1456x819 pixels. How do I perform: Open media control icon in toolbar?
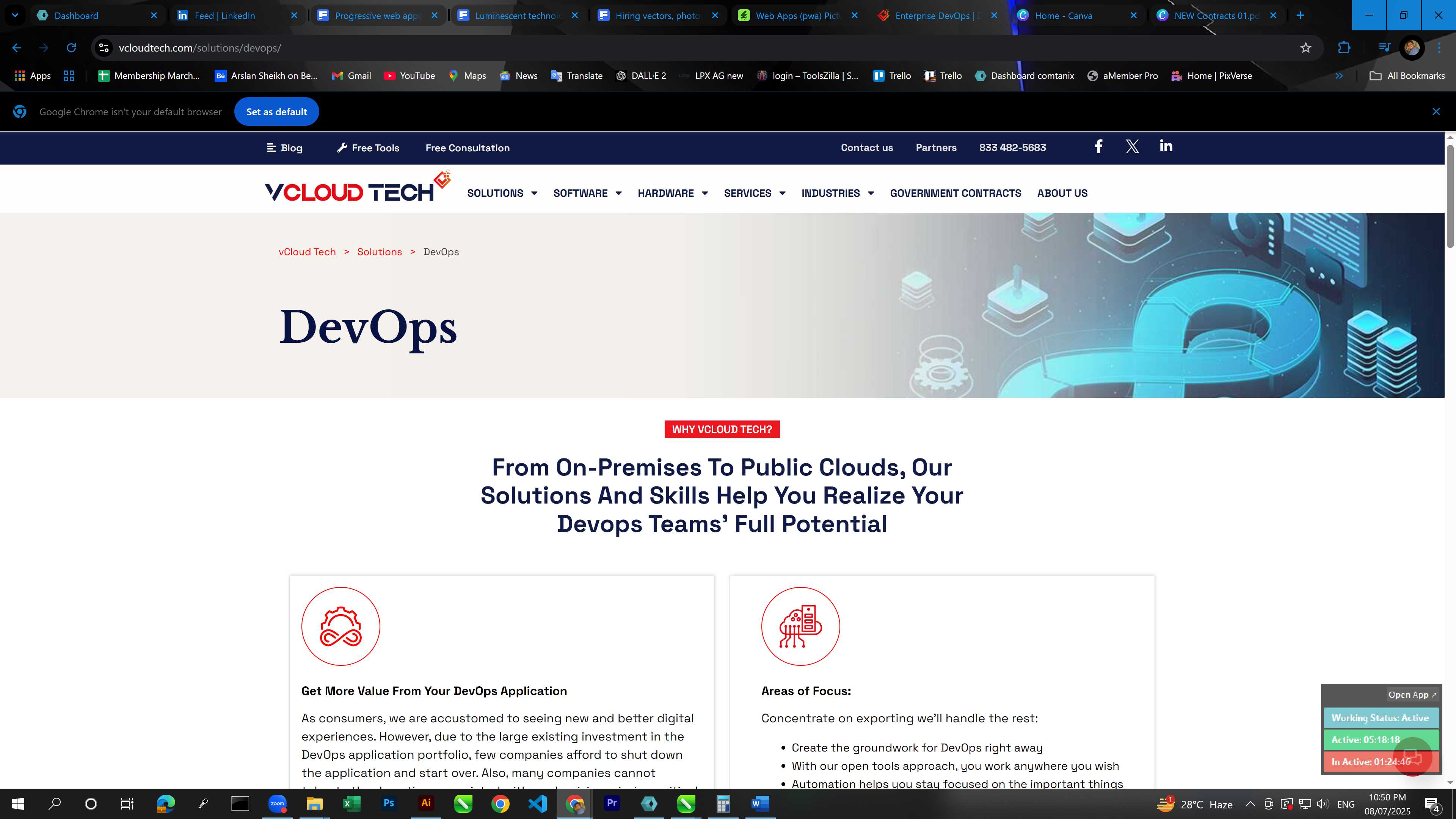point(1384,48)
